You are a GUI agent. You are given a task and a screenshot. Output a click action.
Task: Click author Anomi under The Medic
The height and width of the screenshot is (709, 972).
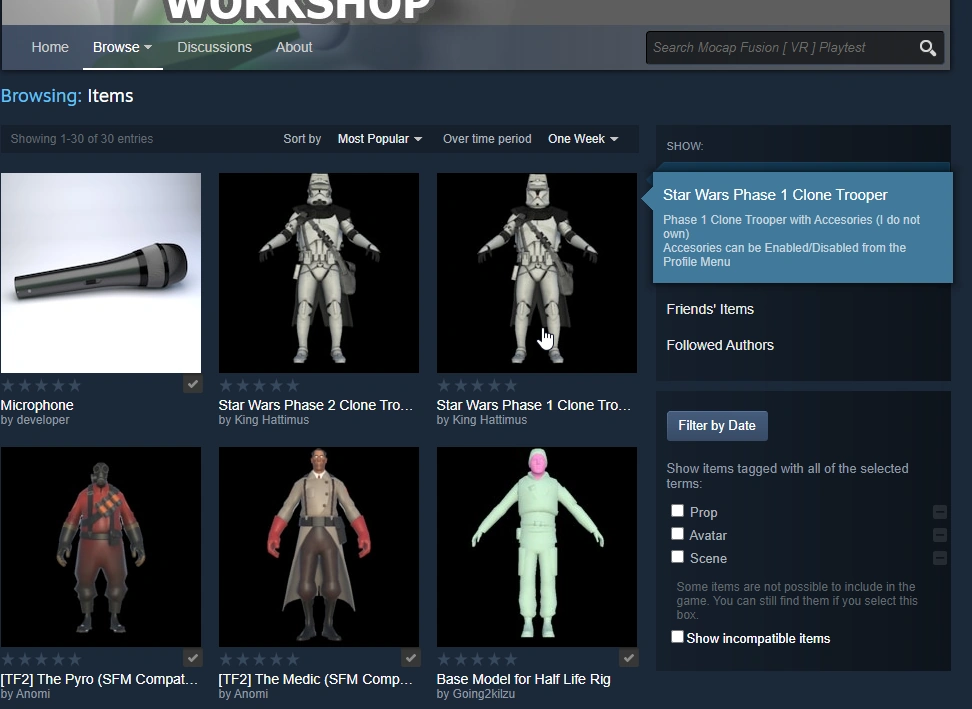[251, 694]
